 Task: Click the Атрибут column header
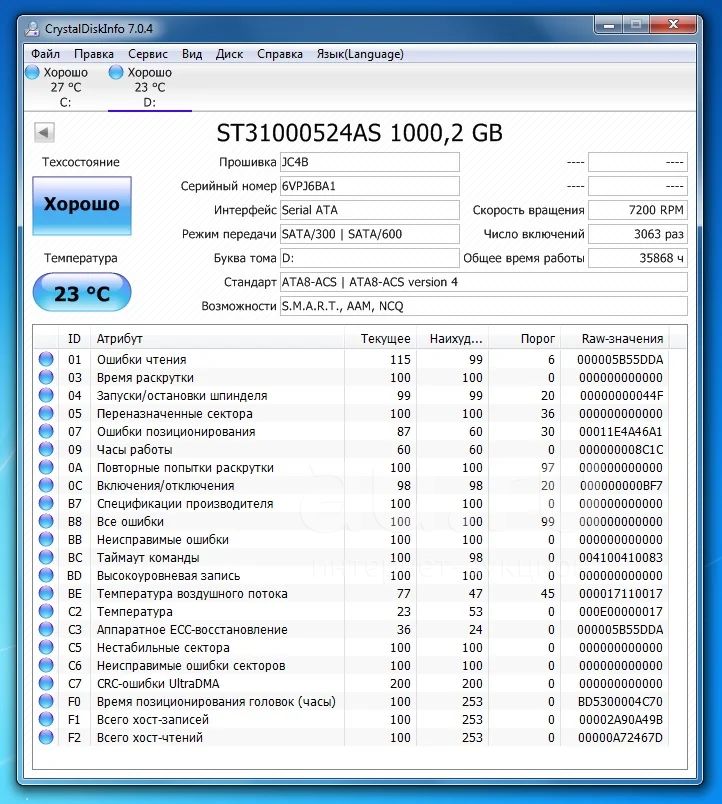point(217,338)
